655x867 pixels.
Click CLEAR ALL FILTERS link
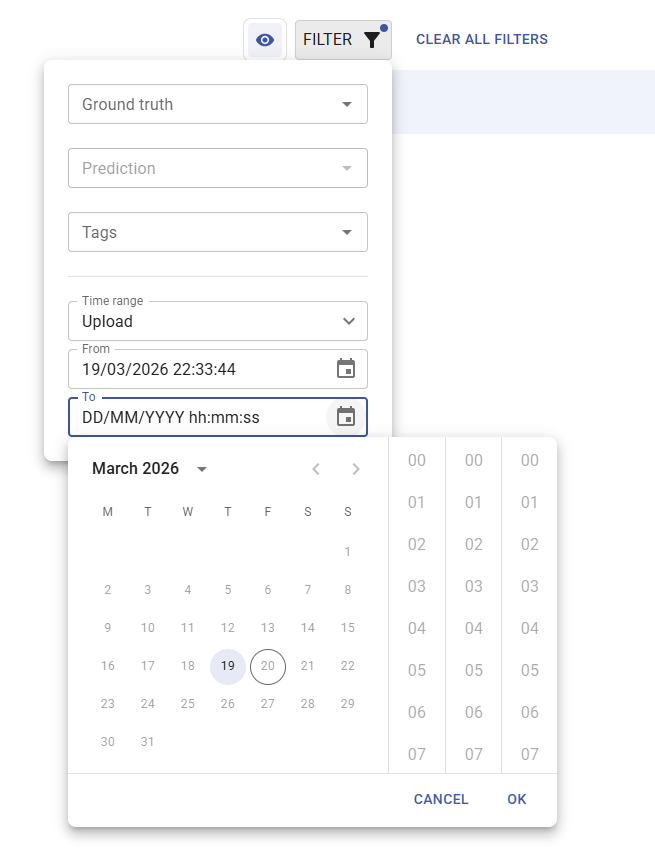tap(481, 40)
